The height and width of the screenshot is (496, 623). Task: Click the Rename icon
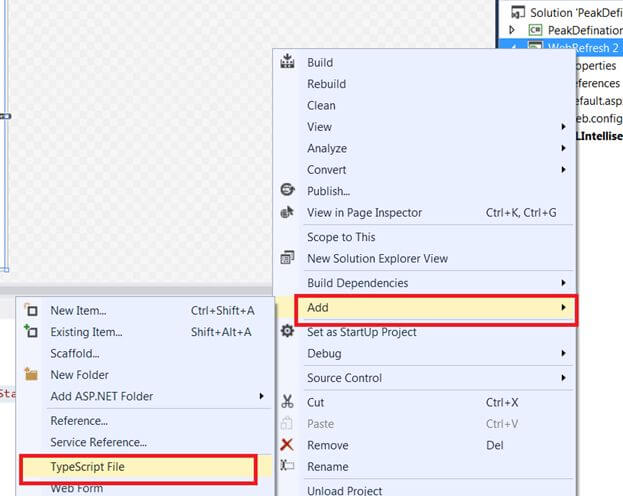[287, 465]
